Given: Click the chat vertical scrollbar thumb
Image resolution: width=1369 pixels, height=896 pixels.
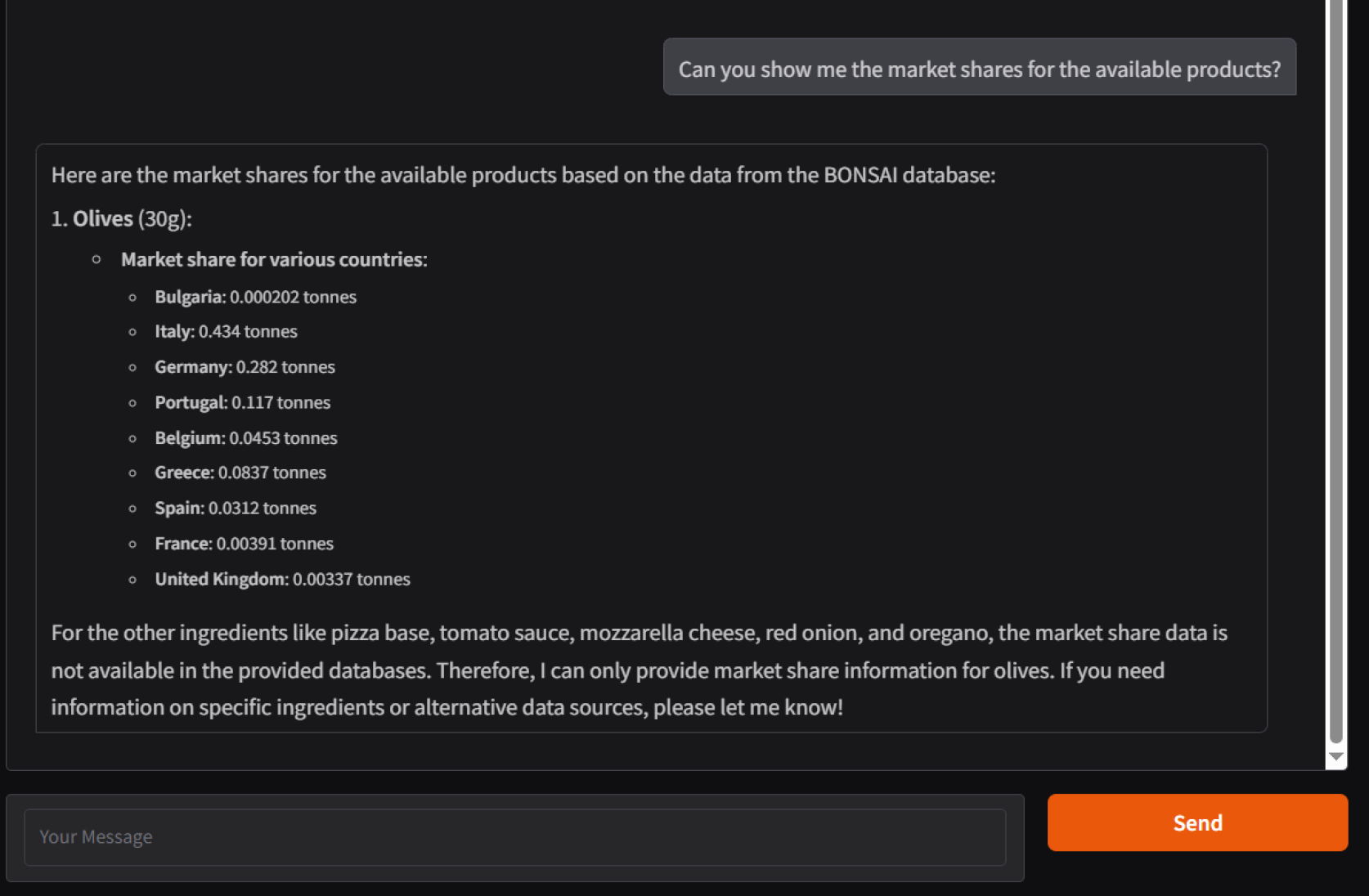Looking at the screenshot, I should (x=1336, y=368).
